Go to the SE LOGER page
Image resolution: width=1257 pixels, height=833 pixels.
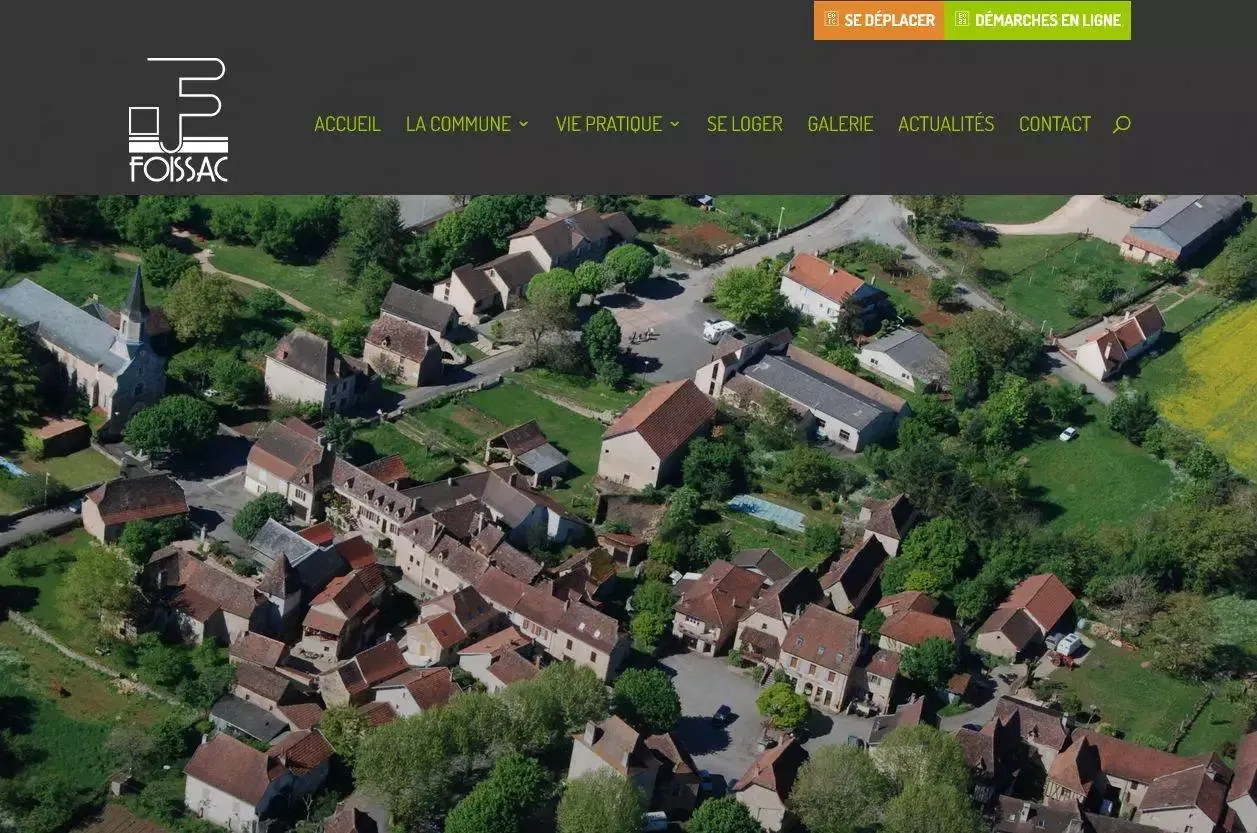(x=744, y=124)
